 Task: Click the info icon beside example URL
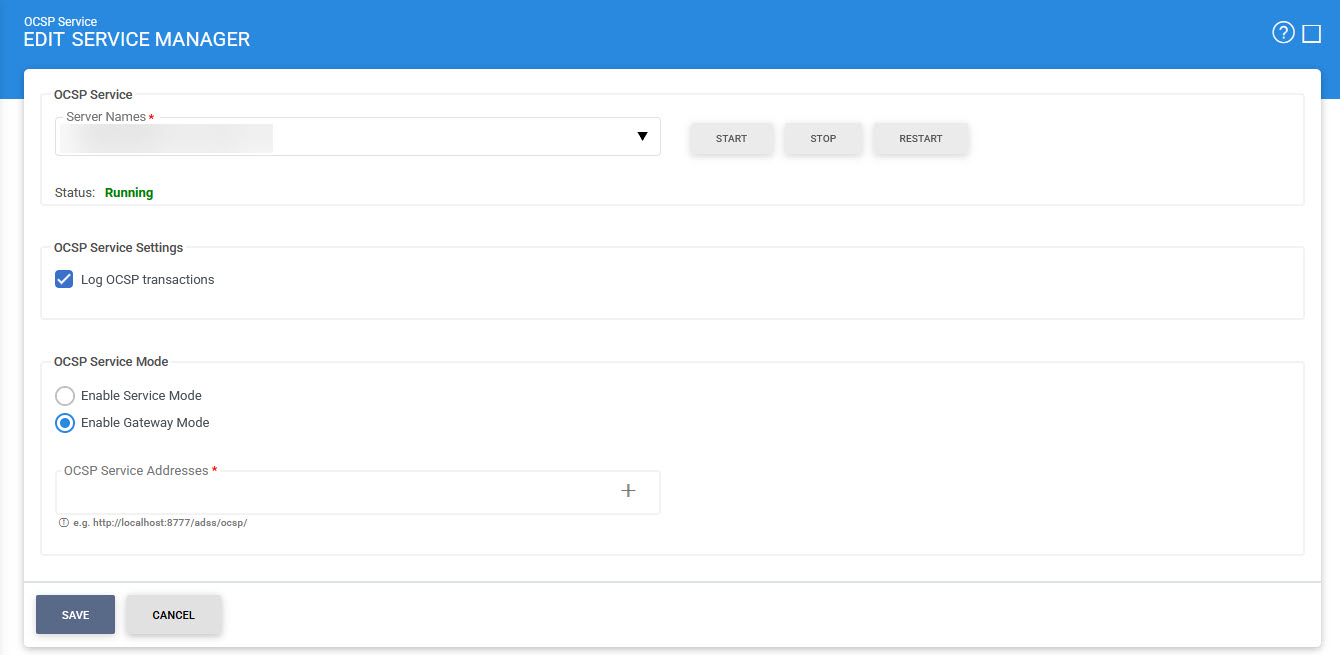(x=64, y=523)
